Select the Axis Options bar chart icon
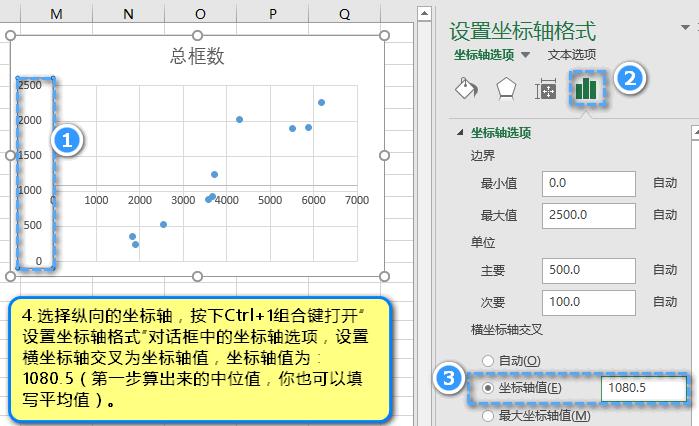This screenshot has width=699, height=426. pos(586,88)
